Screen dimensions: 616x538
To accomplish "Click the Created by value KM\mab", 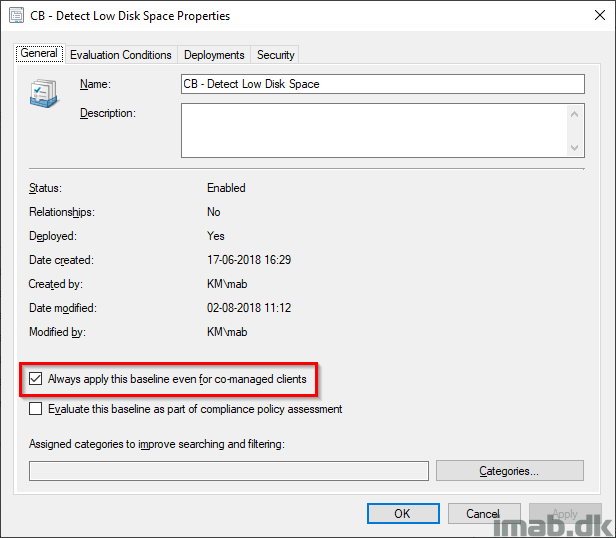I will pyautogui.click(x=227, y=284).
